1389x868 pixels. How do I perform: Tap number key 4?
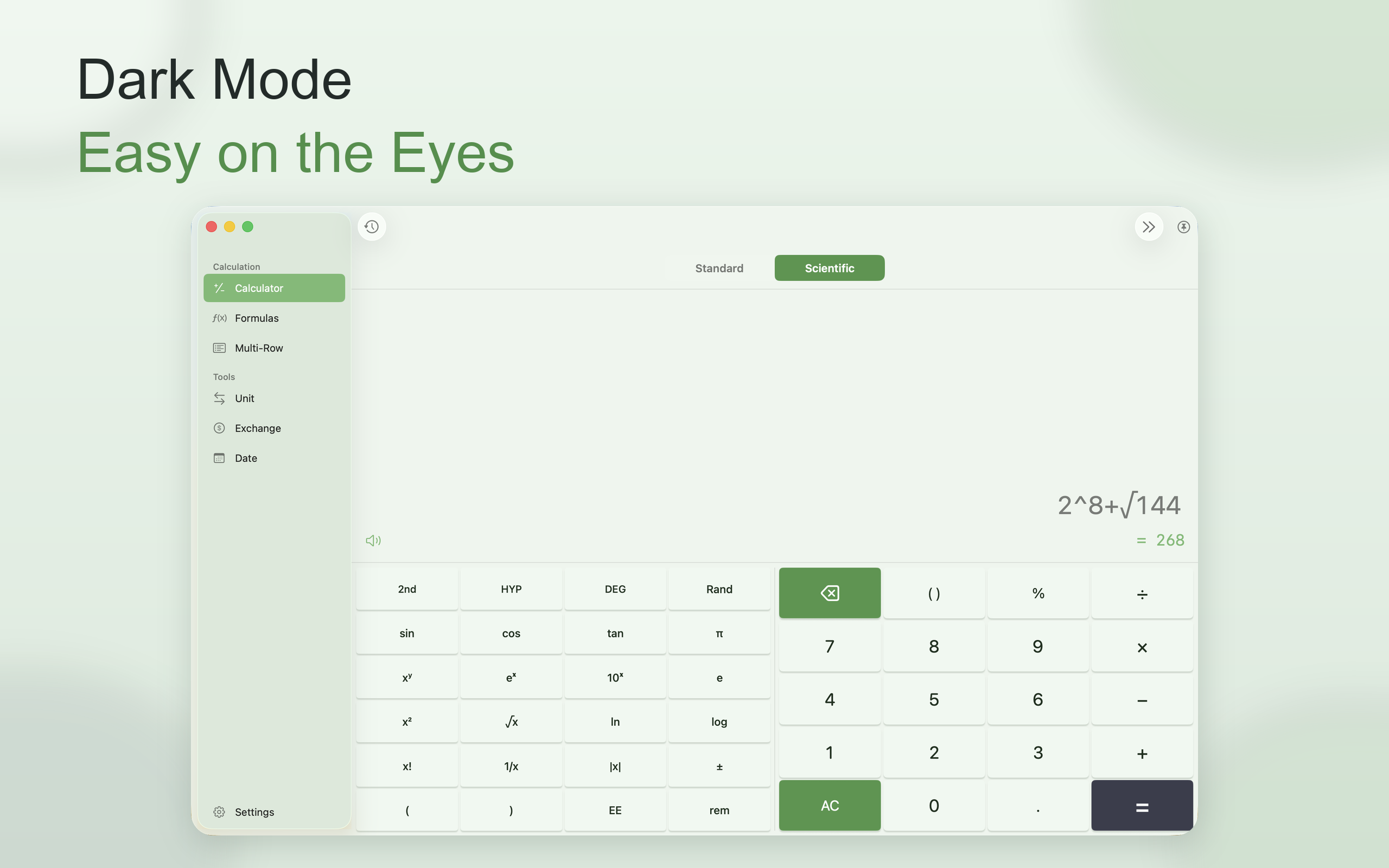[x=830, y=699]
